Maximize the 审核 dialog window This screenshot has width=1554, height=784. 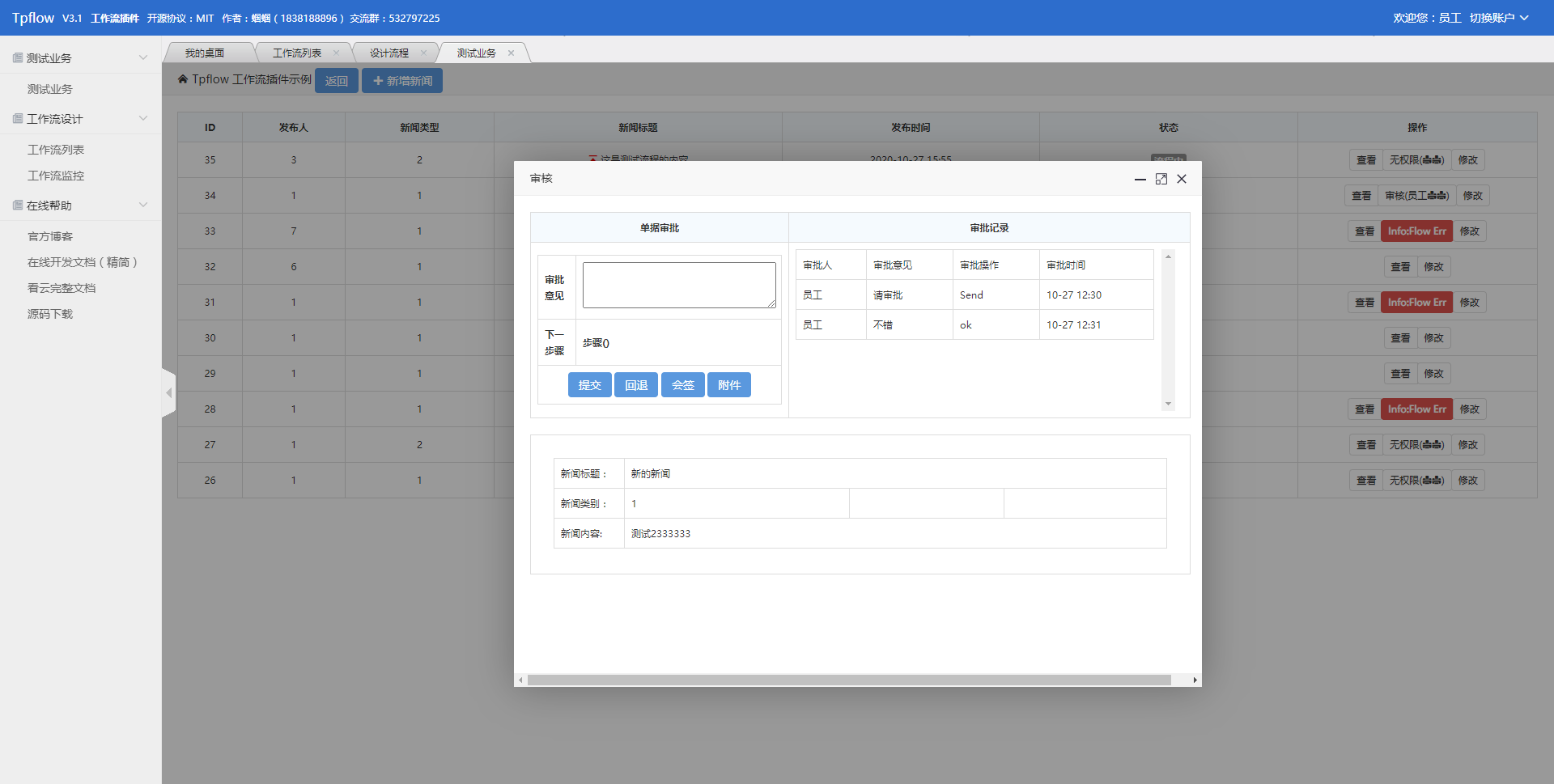click(x=1161, y=179)
